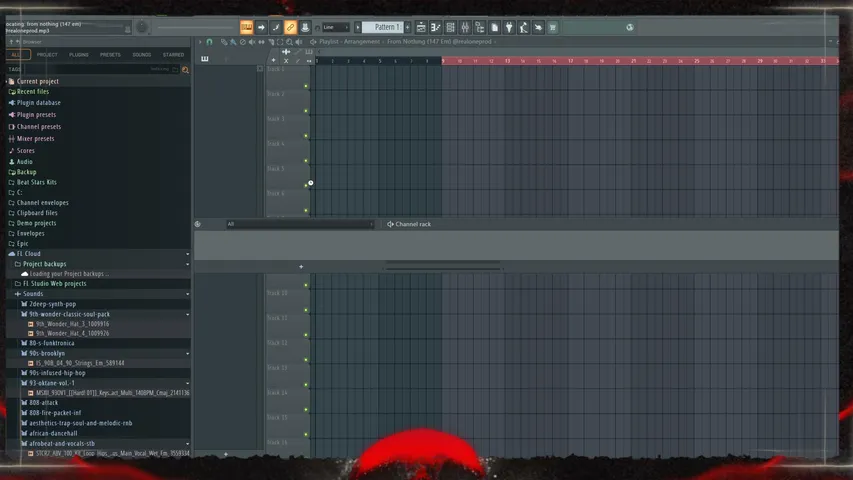Switch to browser PLUGINS tab
Viewport: 853px width, 480px height.
pyautogui.click(x=78, y=54)
